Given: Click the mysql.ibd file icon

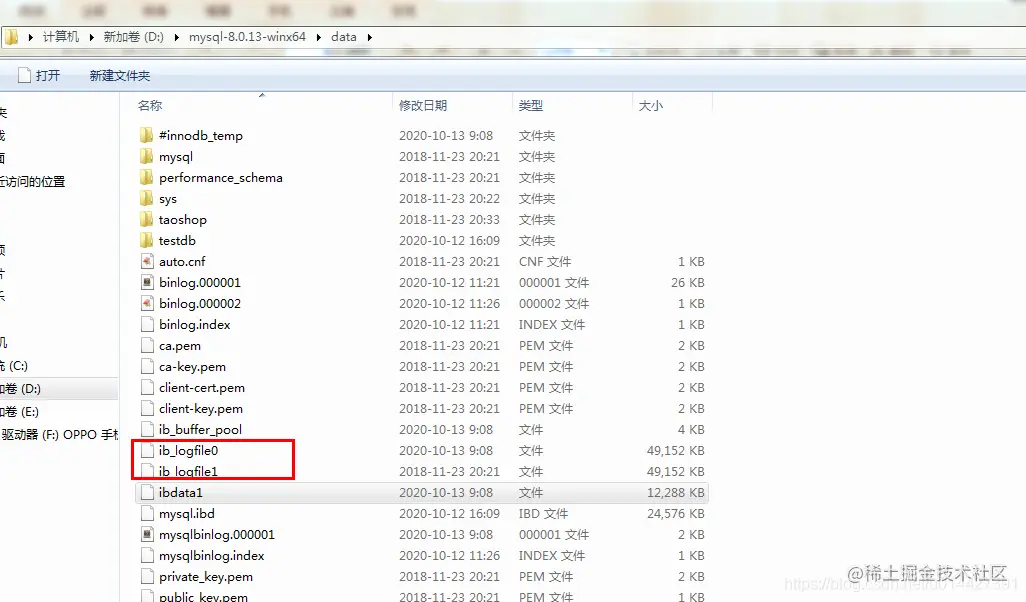Looking at the screenshot, I should (x=147, y=514).
